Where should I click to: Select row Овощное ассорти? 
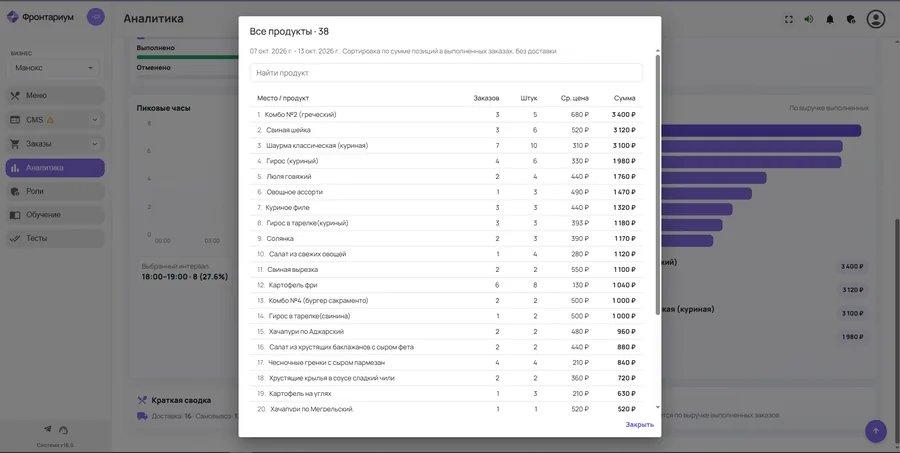[447, 192]
